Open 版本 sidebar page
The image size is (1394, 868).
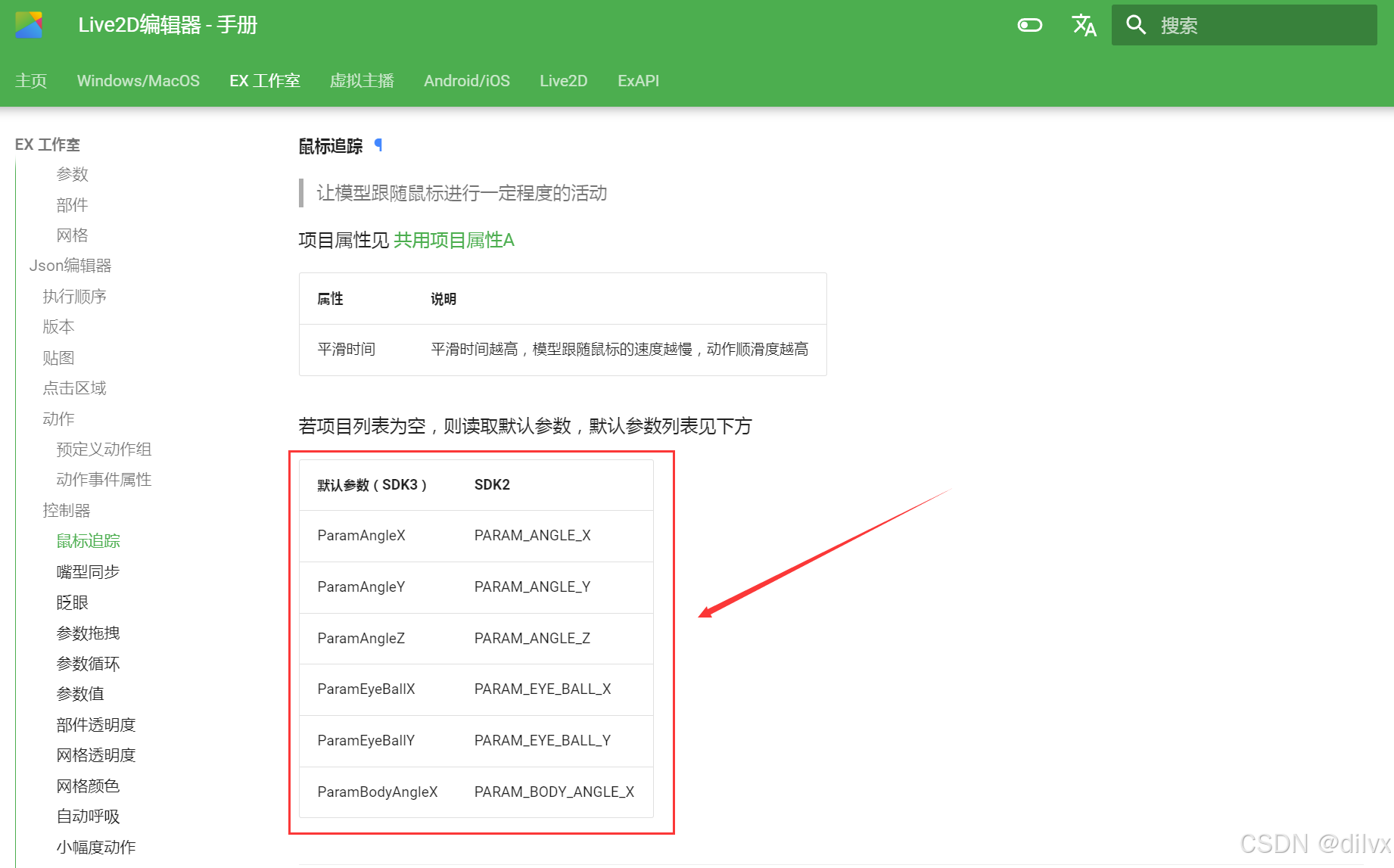click(59, 327)
